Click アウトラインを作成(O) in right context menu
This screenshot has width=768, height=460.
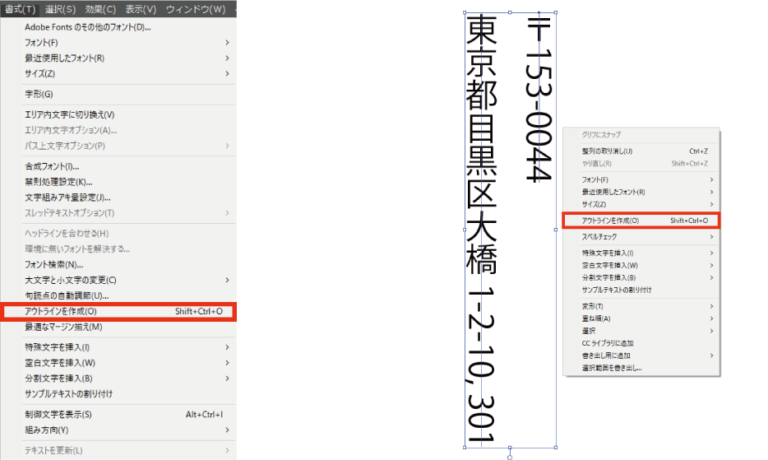click(x=641, y=221)
